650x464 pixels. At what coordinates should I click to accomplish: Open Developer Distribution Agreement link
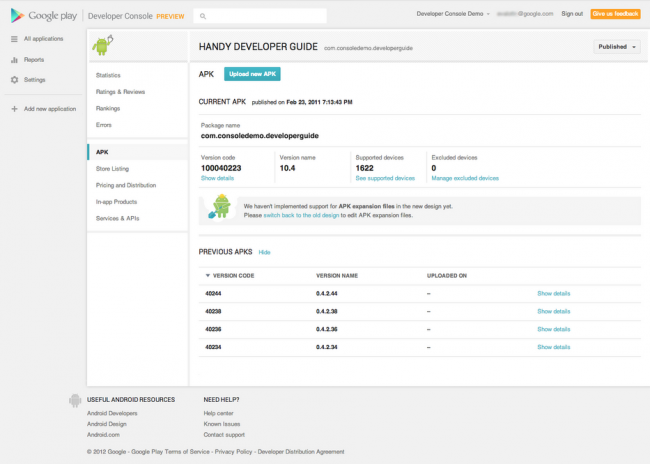pos(301,452)
